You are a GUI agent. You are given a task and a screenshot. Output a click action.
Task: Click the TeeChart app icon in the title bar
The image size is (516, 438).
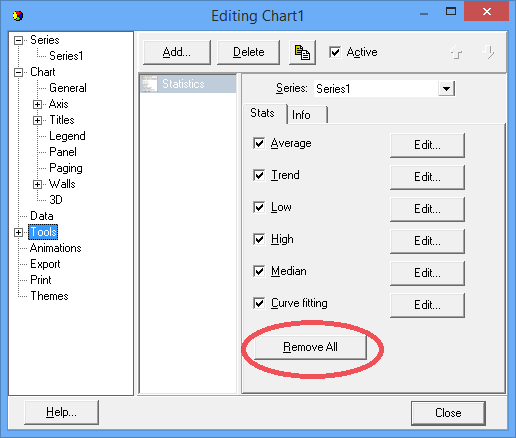[x=18, y=16]
